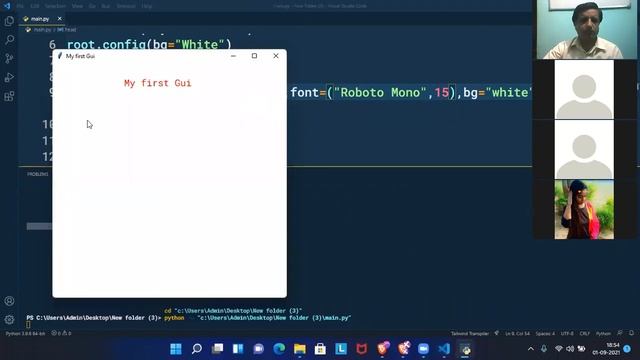
Task: Open notifications bell in status bar
Action: pyautogui.click(x=631, y=333)
